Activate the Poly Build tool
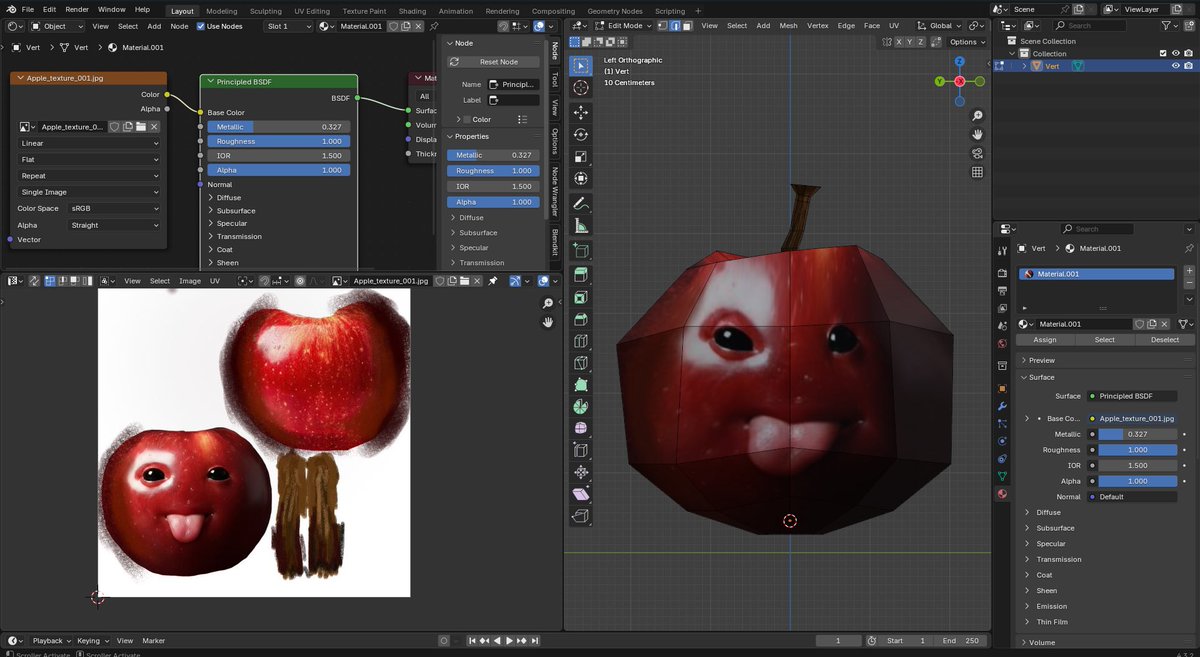The height and width of the screenshot is (657, 1200). pos(581,385)
